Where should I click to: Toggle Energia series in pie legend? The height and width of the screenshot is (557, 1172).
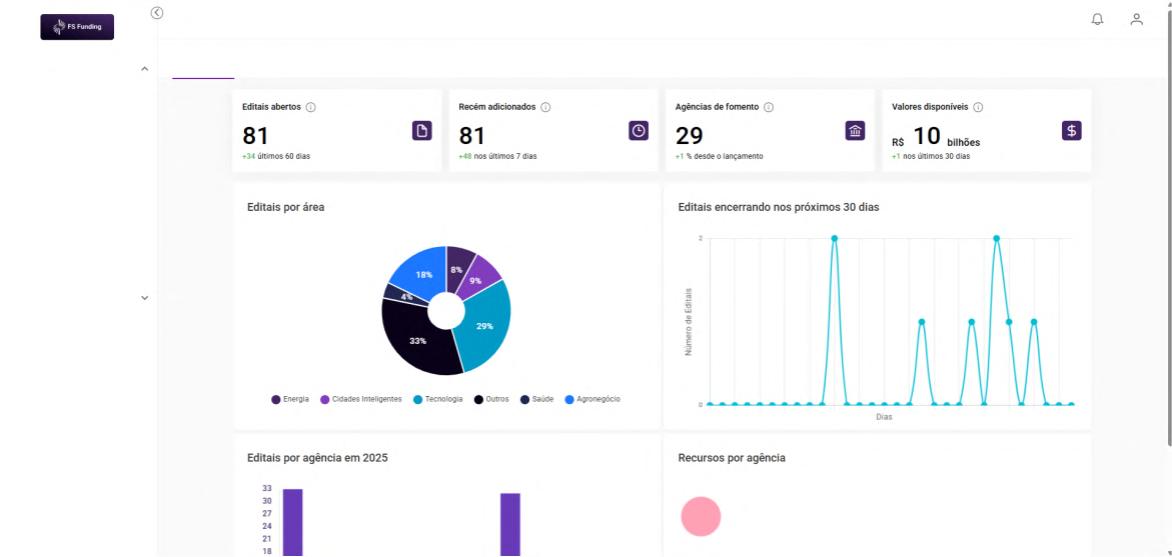click(x=290, y=399)
